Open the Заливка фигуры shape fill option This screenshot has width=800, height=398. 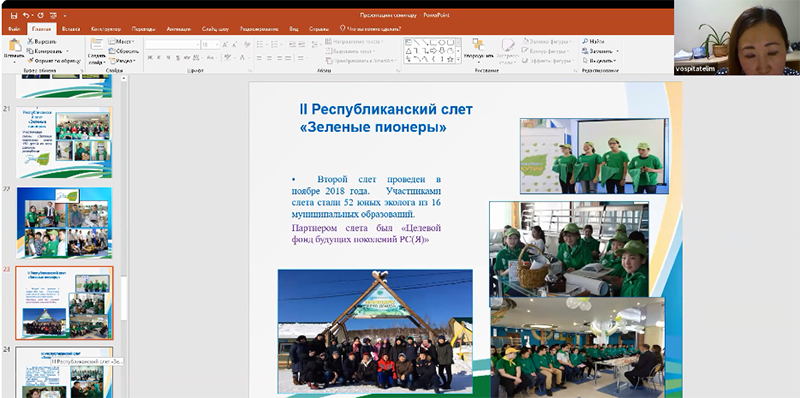(x=546, y=42)
